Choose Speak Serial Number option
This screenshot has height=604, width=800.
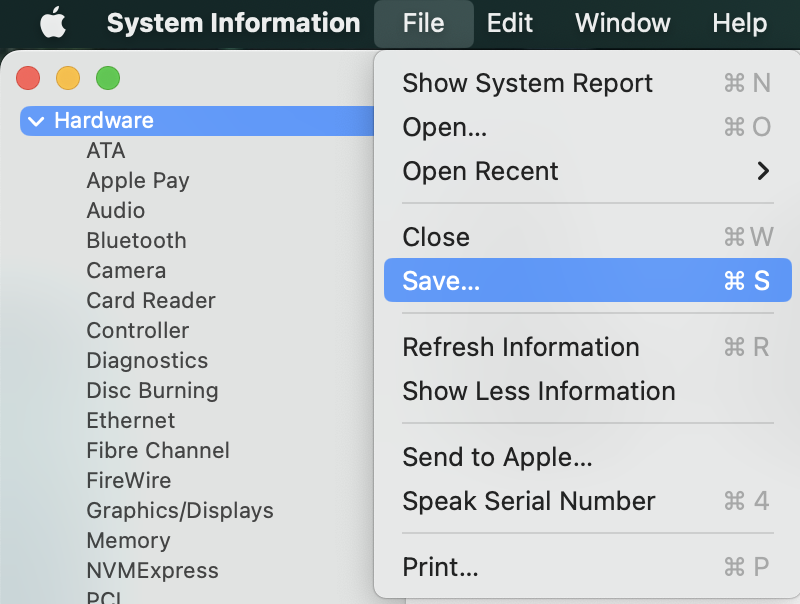coord(528,501)
